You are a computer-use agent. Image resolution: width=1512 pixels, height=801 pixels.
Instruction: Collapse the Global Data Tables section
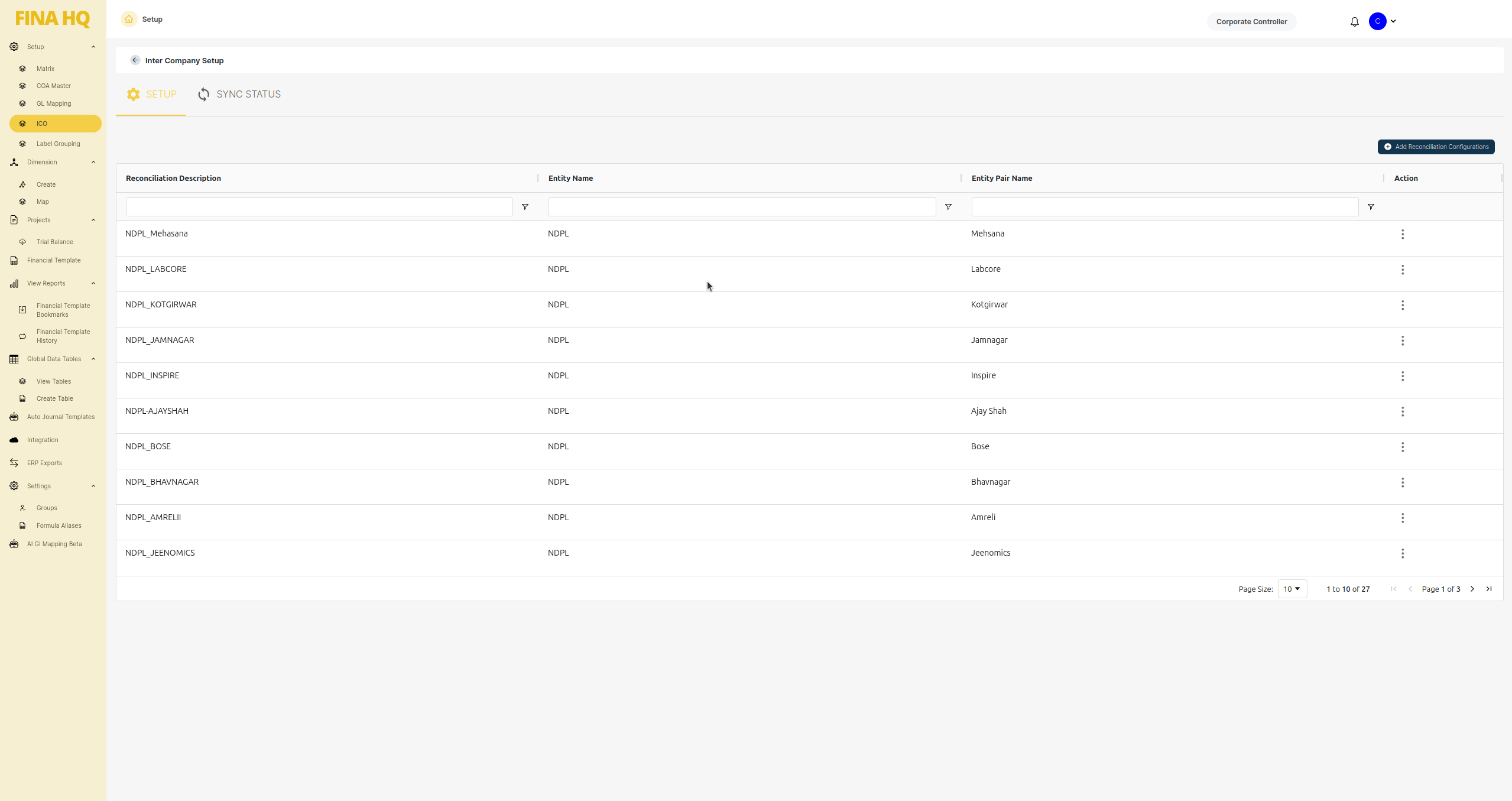93,359
